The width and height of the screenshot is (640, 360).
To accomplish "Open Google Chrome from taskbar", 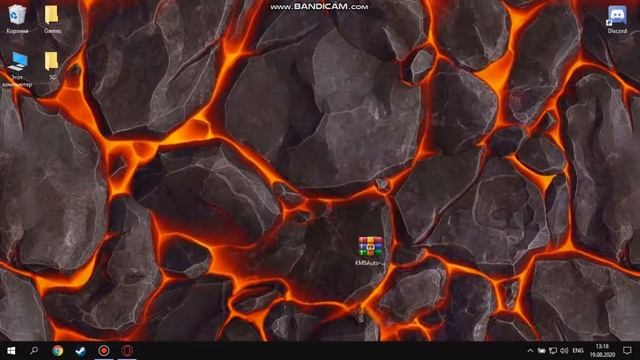I will [58, 351].
